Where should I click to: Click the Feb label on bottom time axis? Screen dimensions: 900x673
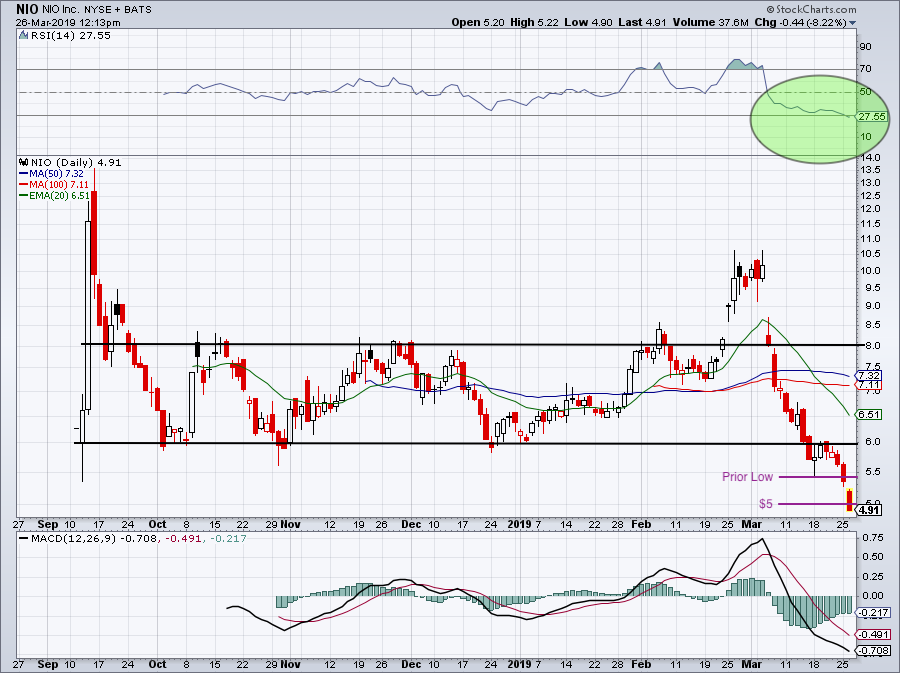pyautogui.click(x=641, y=664)
